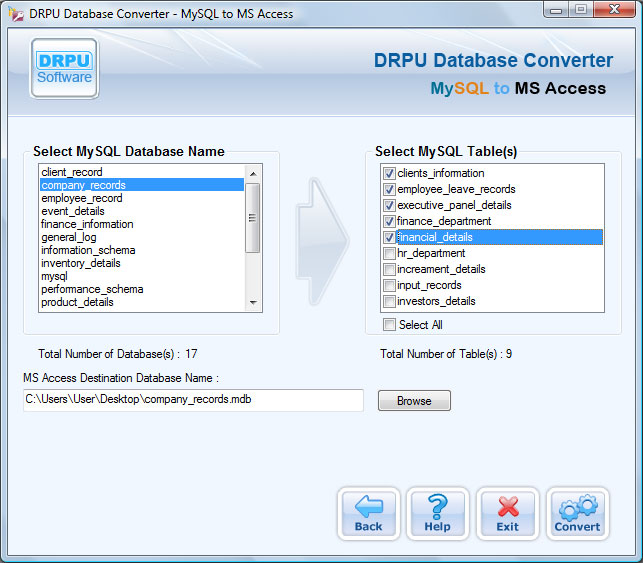Check the hr_department table checkbox
This screenshot has height=563, width=643.
(x=389, y=253)
